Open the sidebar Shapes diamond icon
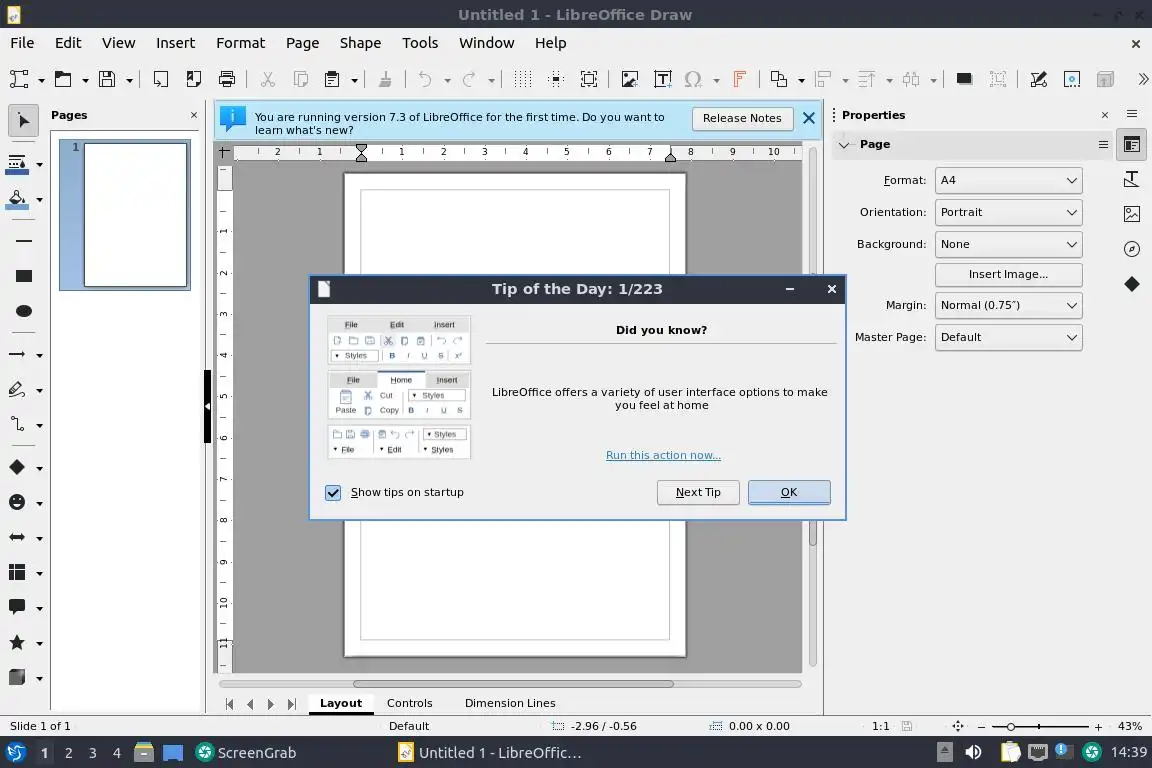The height and width of the screenshot is (768, 1152). (1132, 284)
